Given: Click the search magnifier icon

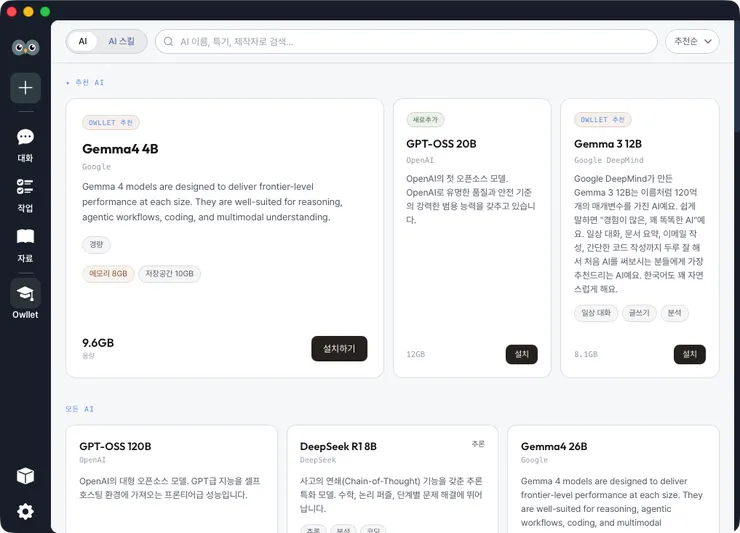Looking at the screenshot, I should pos(168,42).
